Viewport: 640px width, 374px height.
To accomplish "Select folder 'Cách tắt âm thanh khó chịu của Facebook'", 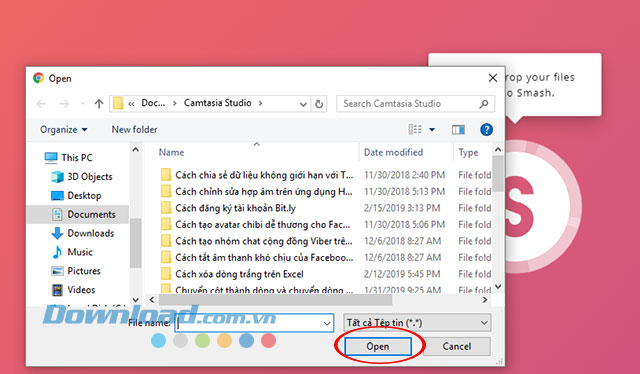I will click(264, 258).
